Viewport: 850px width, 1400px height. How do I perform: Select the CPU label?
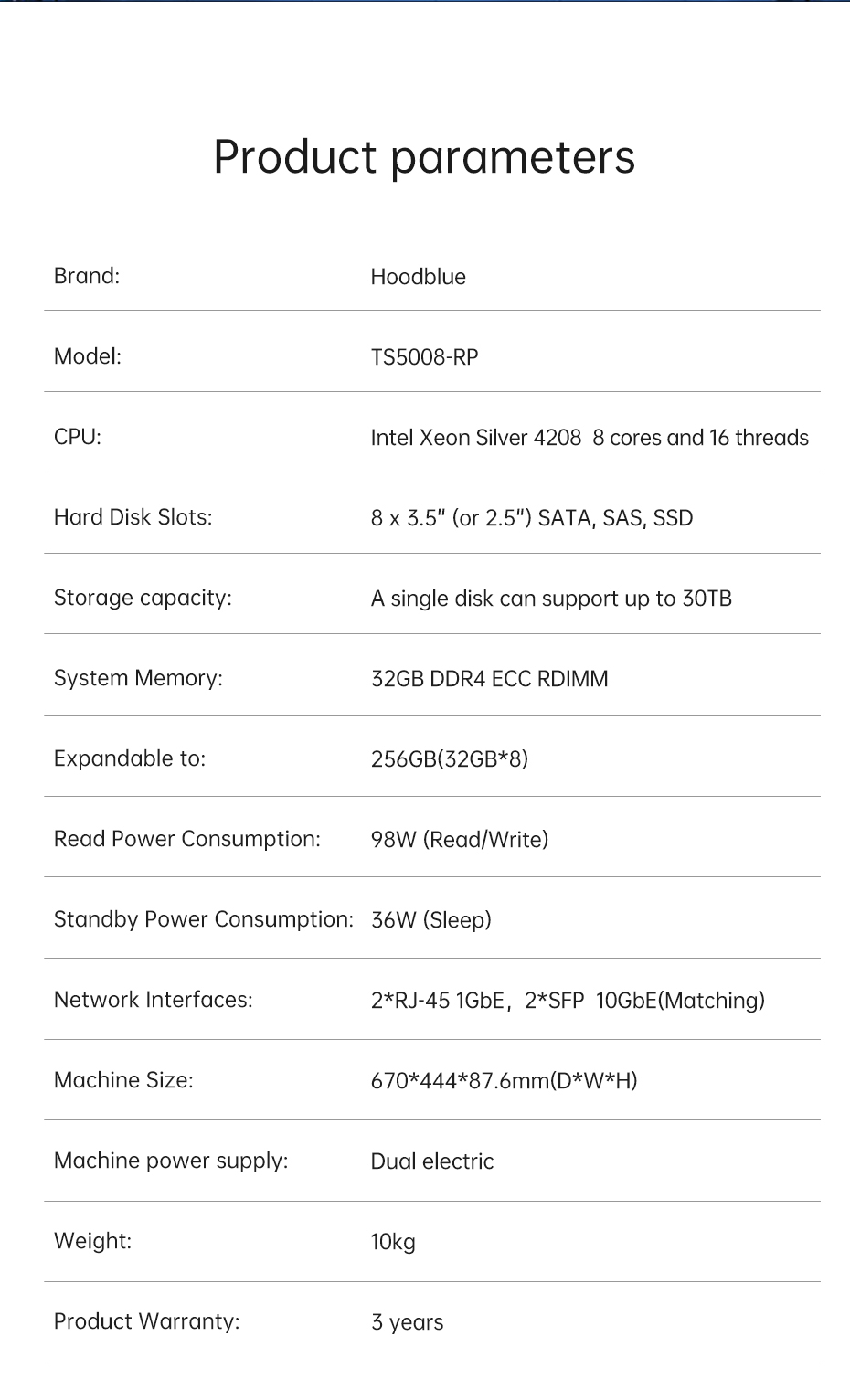click(x=78, y=437)
